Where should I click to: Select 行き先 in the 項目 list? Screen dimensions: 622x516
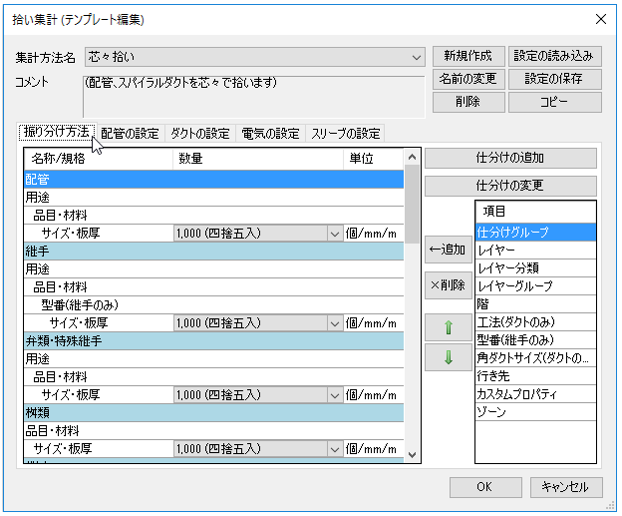(536, 376)
